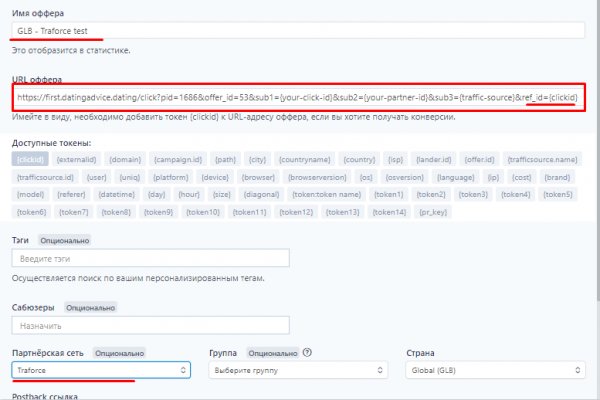Add the {domain} token
600x400 pixels.
click(x=125, y=158)
